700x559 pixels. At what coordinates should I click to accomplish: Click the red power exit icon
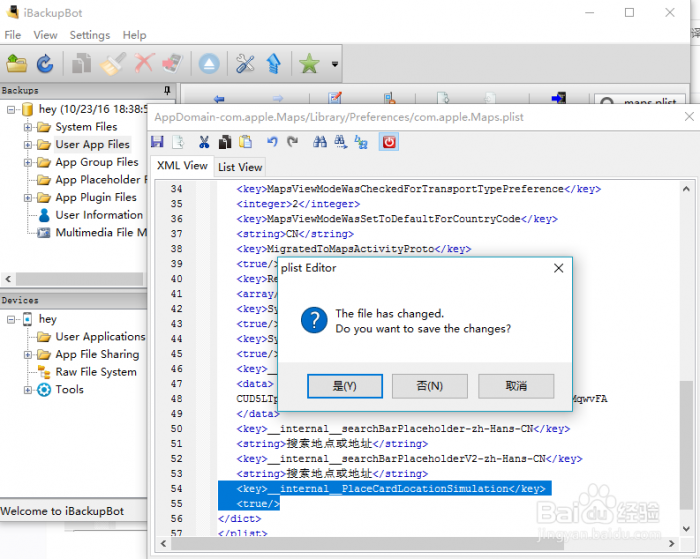pyautogui.click(x=389, y=142)
